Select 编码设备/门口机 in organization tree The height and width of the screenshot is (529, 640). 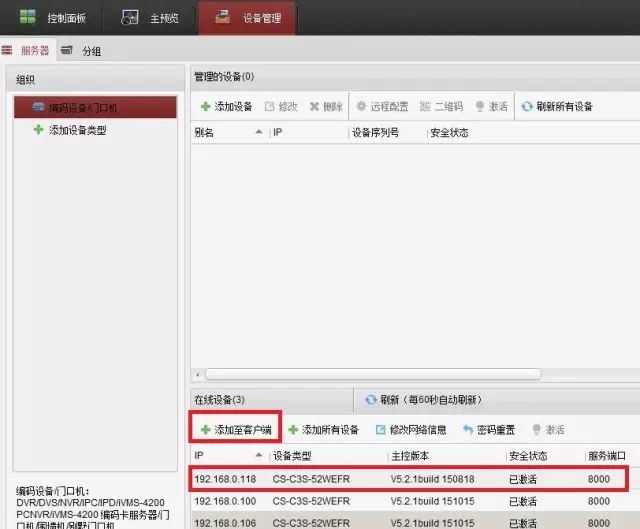coord(94,107)
